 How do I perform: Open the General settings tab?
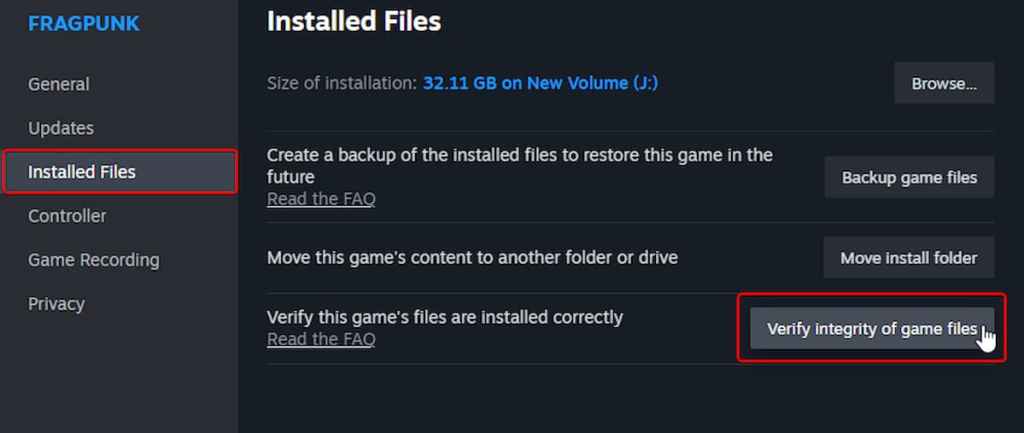point(59,84)
